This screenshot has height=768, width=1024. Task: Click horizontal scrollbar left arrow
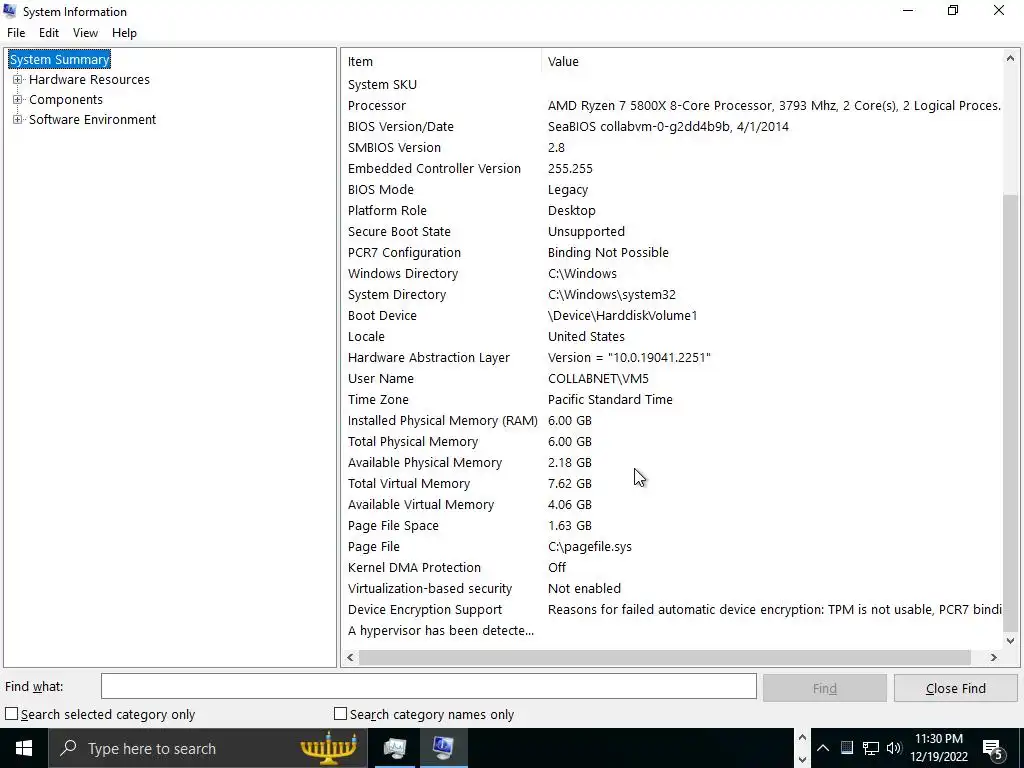pyautogui.click(x=350, y=658)
